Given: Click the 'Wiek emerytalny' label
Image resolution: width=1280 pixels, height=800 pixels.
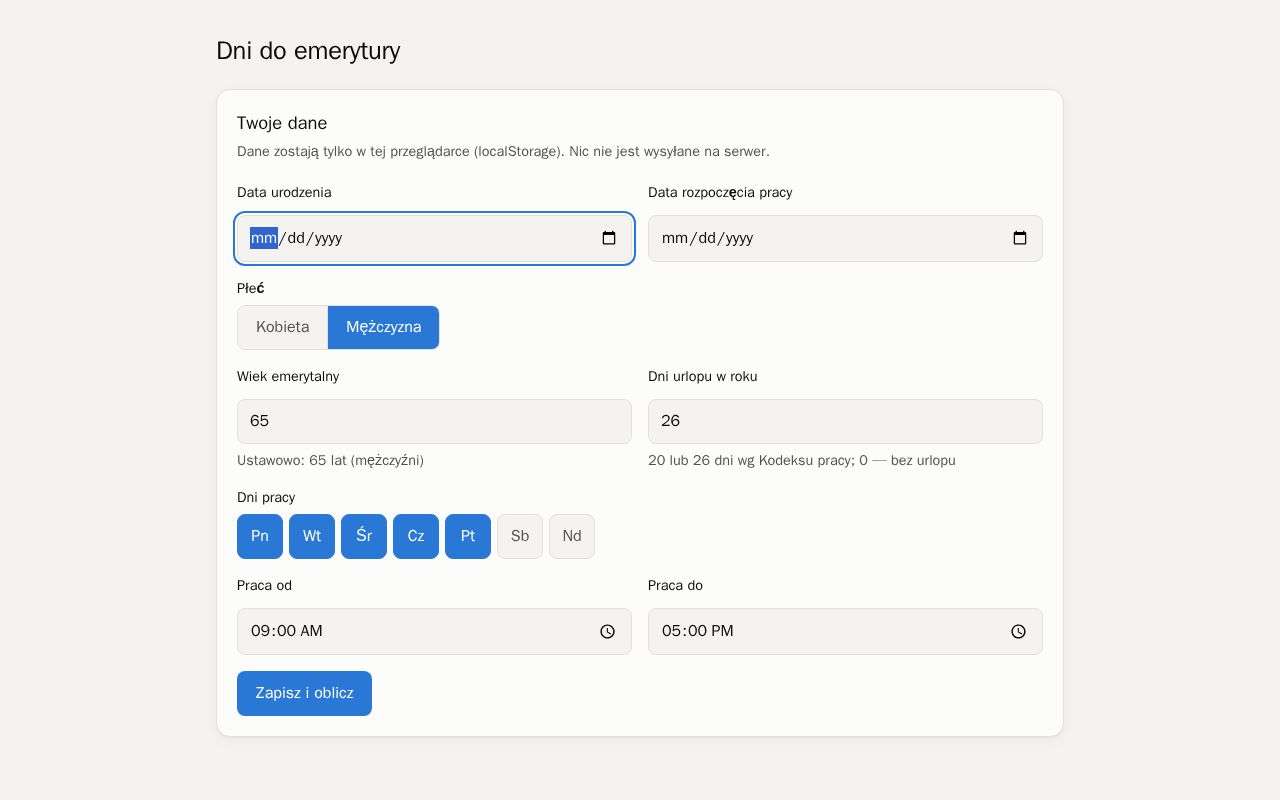Looking at the screenshot, I should 288,376.
